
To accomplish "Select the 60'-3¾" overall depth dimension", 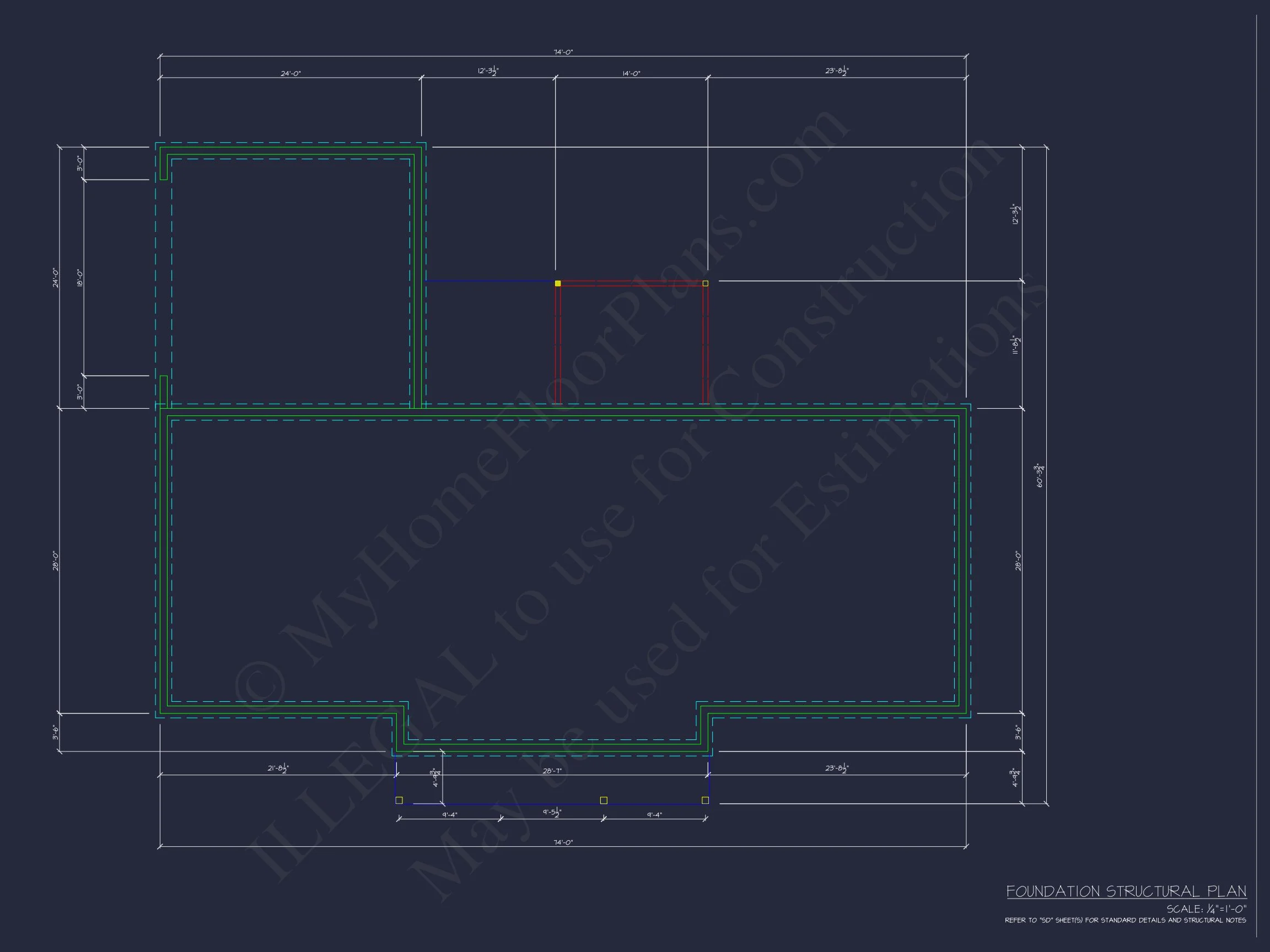I will pyautogui.click(x=1039, y=475).
